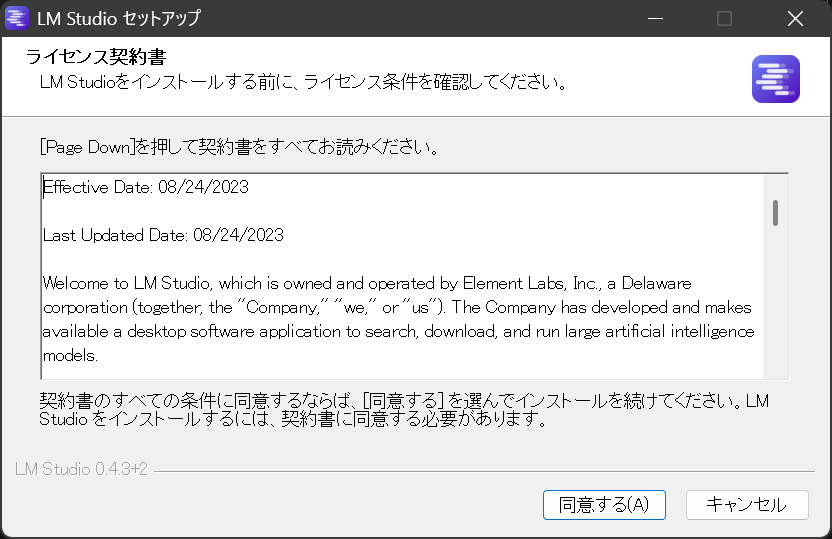Click the LM Studio icon in title bar
832x539 pixels.
17,18
